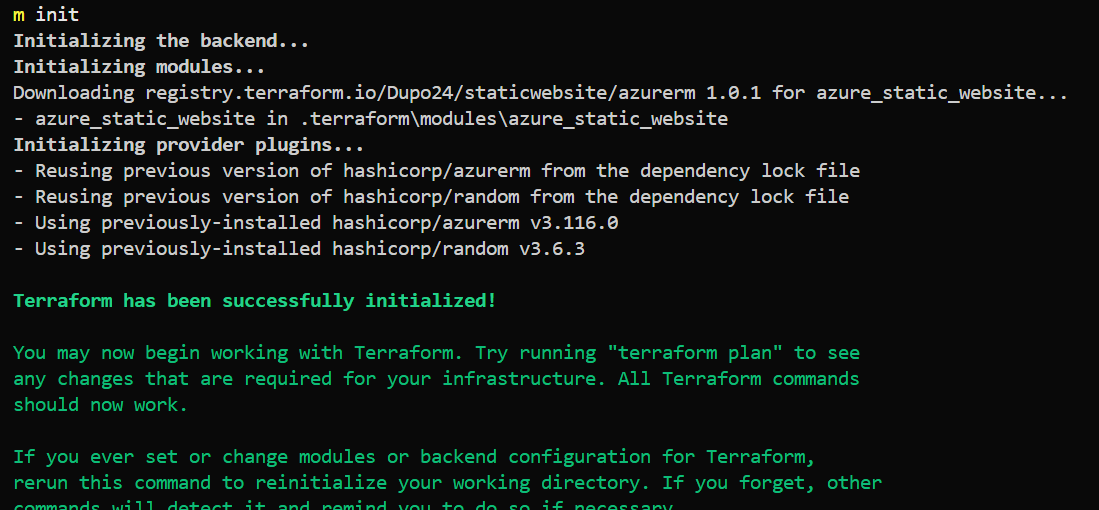Select the 'Initializing provider plugins...' line

189,144
